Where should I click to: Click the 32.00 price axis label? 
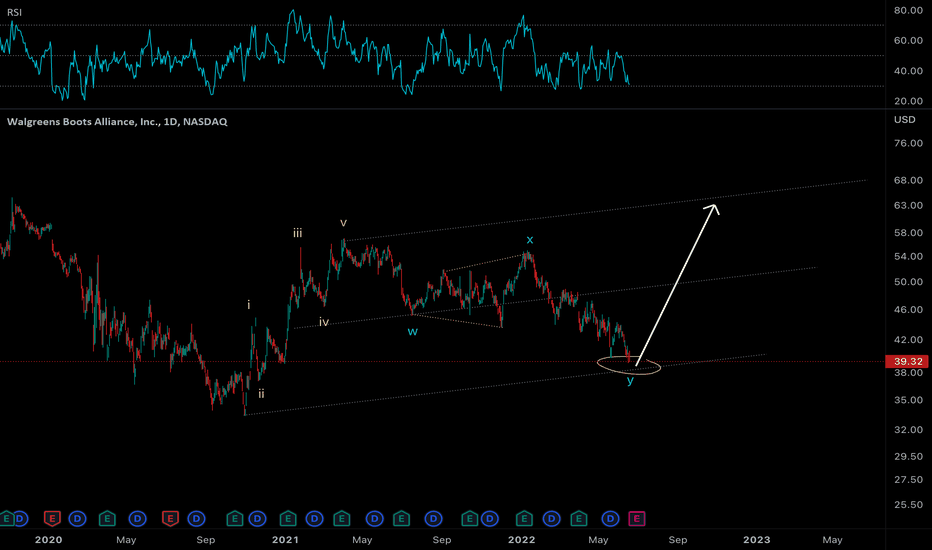(x=908, y=429)
